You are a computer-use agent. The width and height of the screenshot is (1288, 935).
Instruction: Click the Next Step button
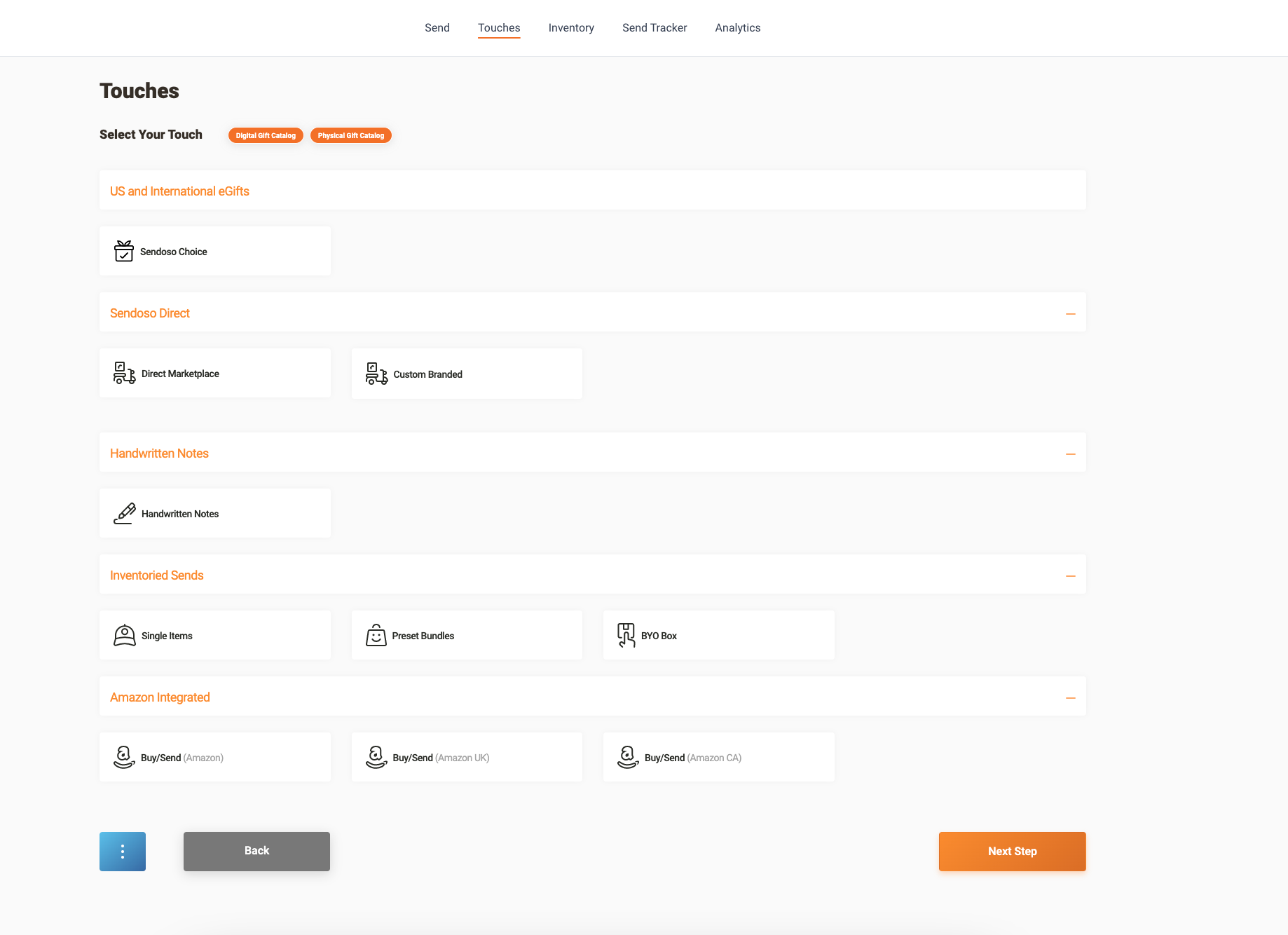[x=1012, y=851]
